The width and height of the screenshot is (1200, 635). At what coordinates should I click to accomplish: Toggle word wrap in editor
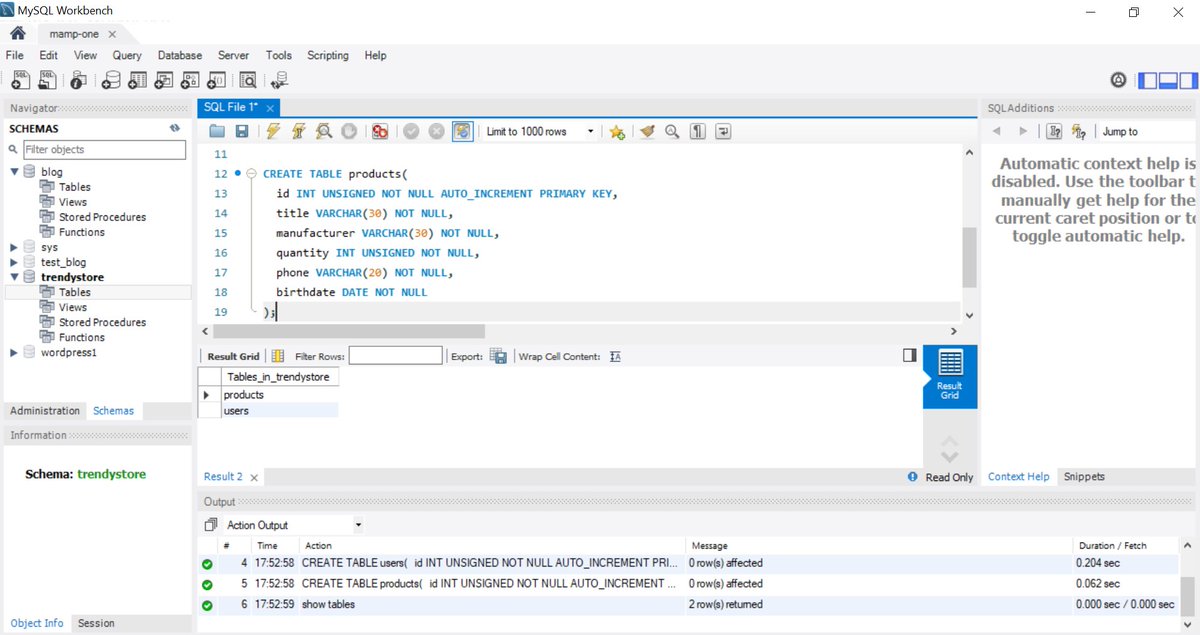(x=723, y=131)
